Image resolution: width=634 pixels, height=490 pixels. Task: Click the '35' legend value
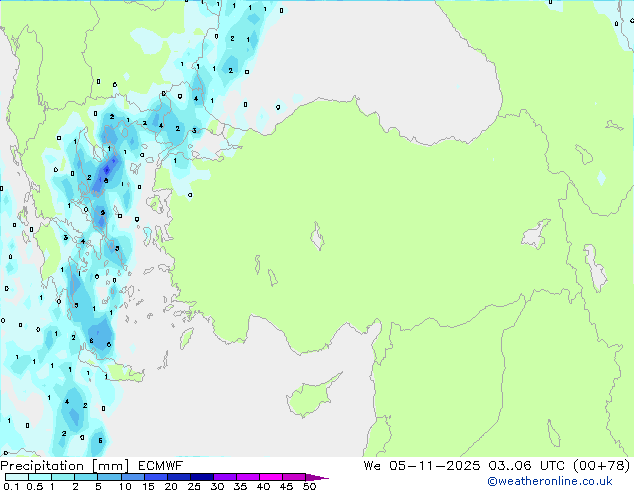[x=240, y=486]
